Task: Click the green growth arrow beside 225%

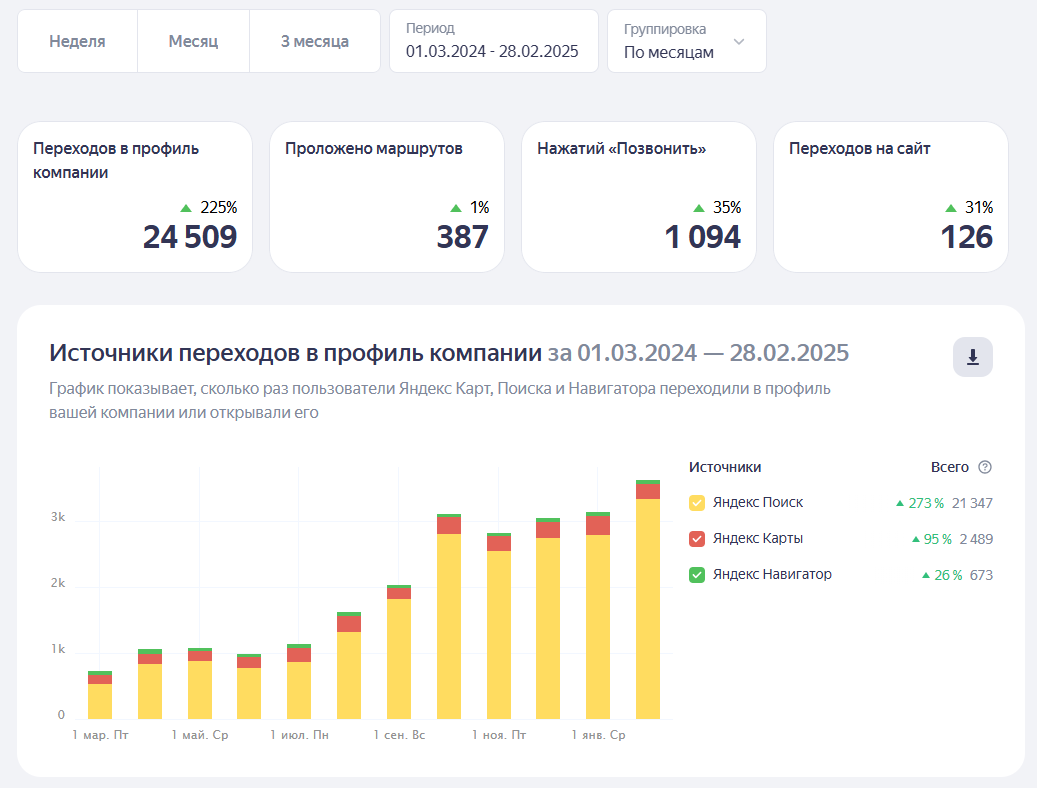Action: 187,208
